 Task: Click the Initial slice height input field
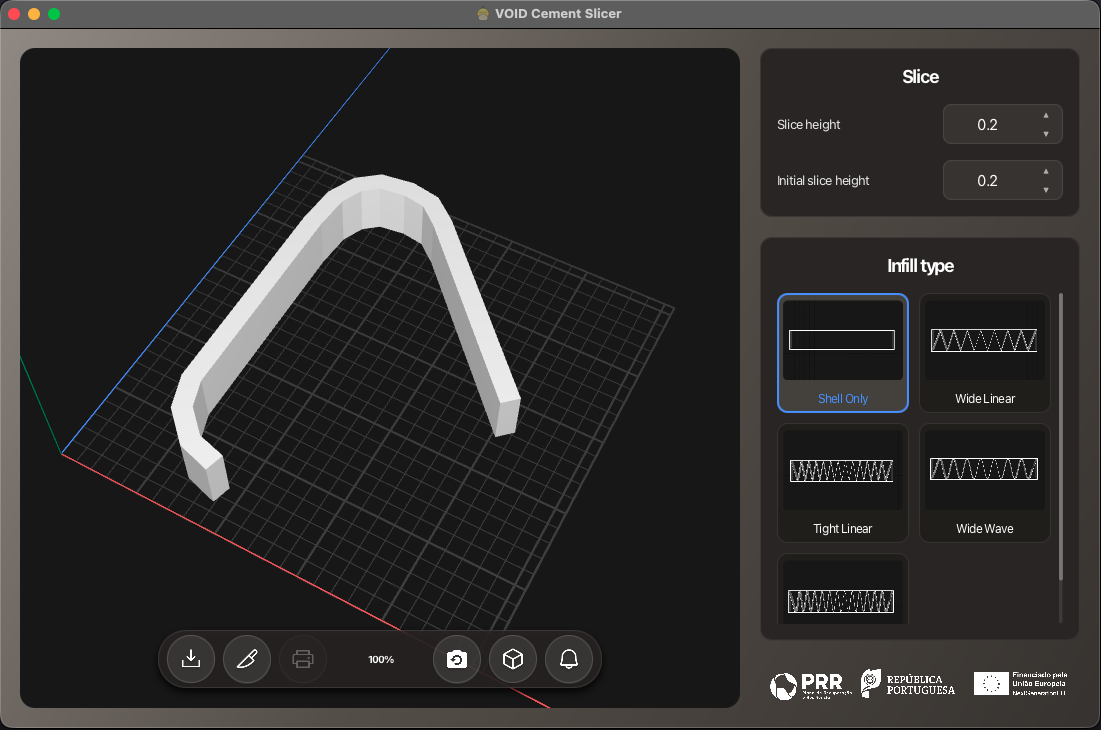pyautogui.click(x=1003, y=180)
